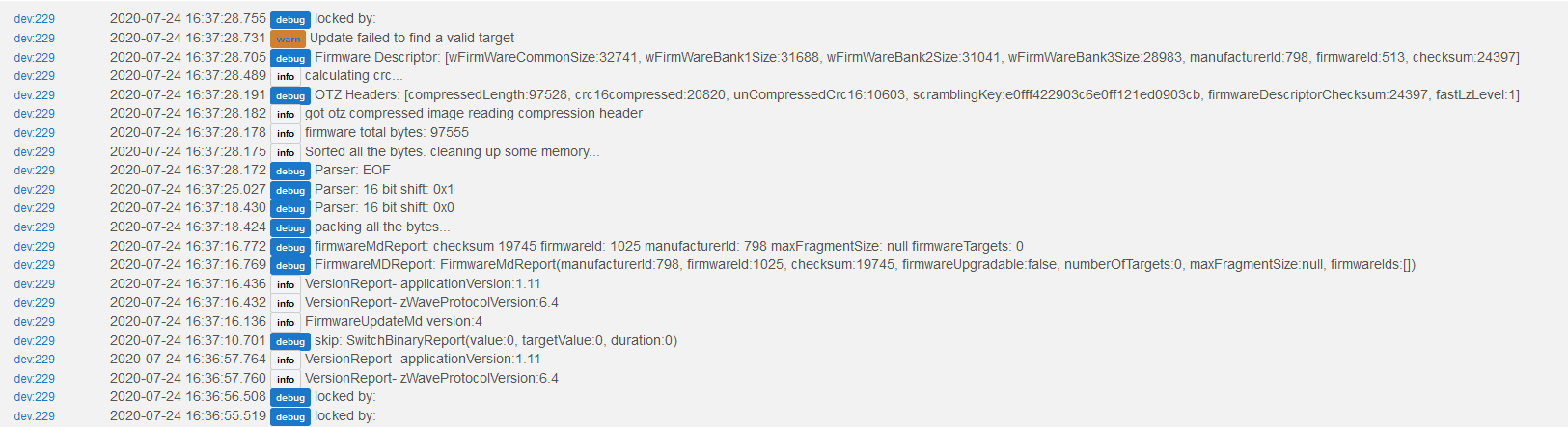Click debug badge next to Parser: EOF
Viewport: 1568px width, 427px height.
pos(289,171)
